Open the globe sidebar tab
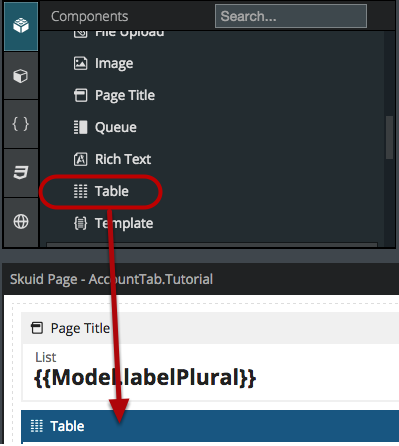 pyautogui.click(x=21, y=222)
